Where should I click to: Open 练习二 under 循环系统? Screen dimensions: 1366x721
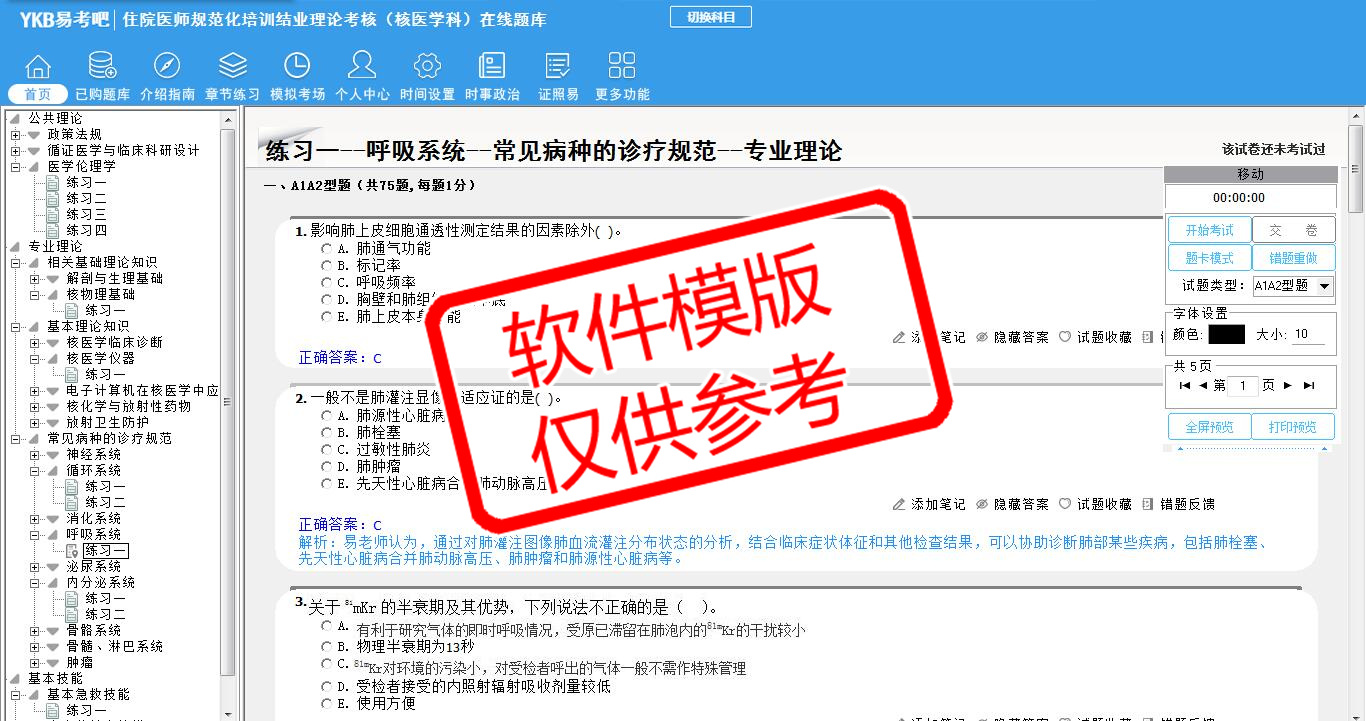[105, 503]
